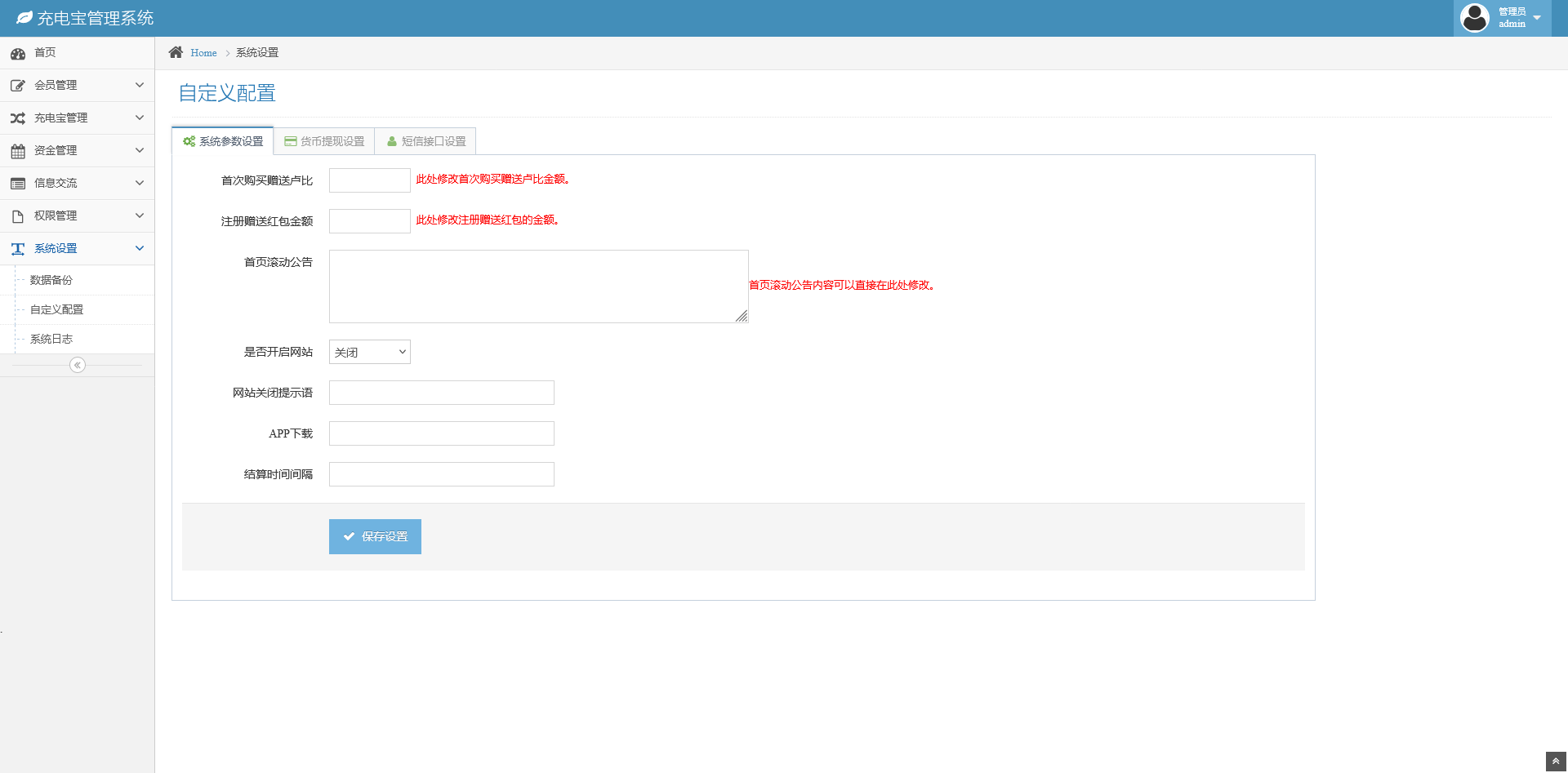Image resolution: width=1568 pixels, height=773 pixels.
Task: Open the 资金管理 sidebar menu
Action: click(x=77, y=151)
